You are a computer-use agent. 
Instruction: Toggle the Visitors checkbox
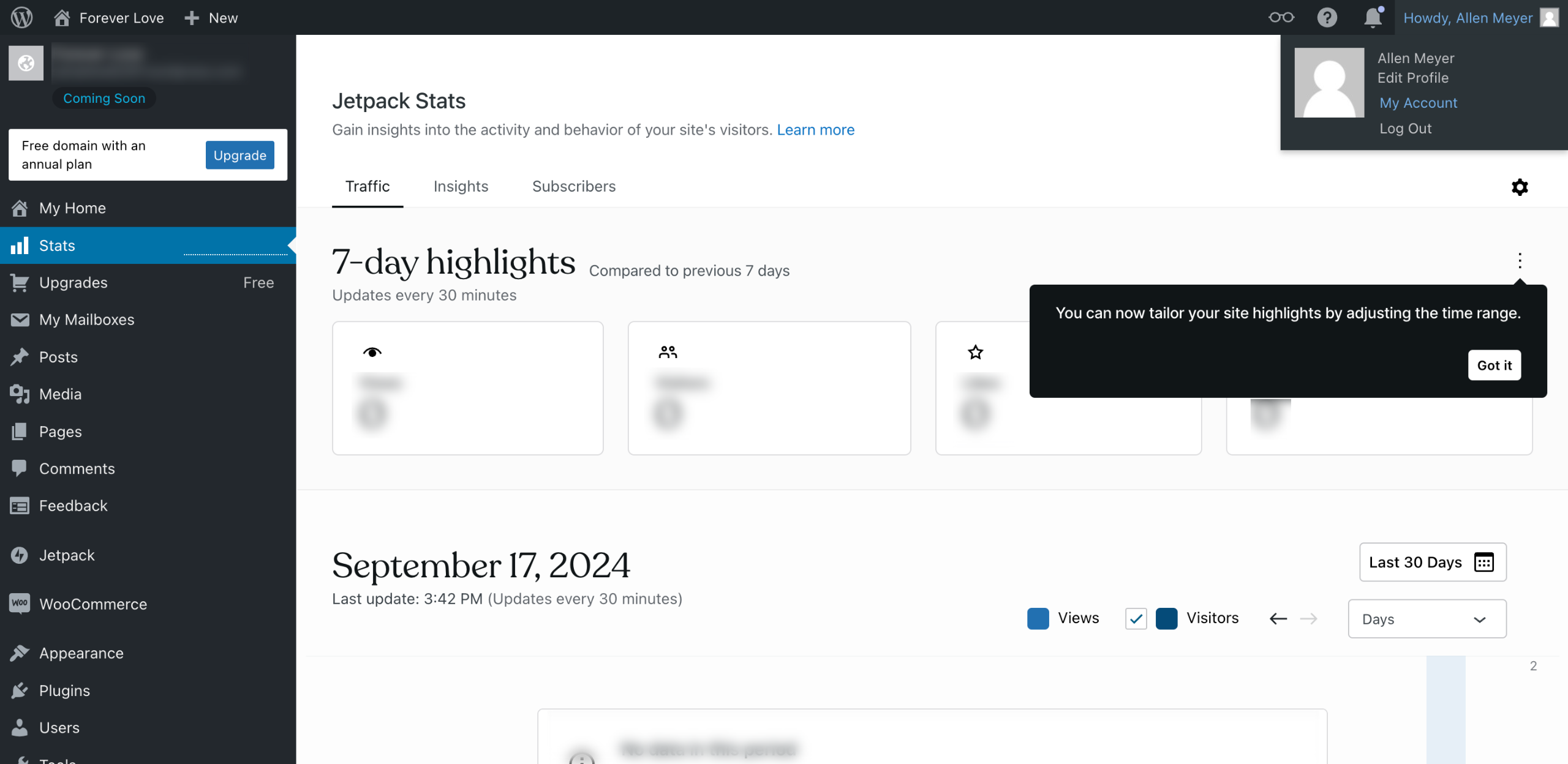[1136, 618]
